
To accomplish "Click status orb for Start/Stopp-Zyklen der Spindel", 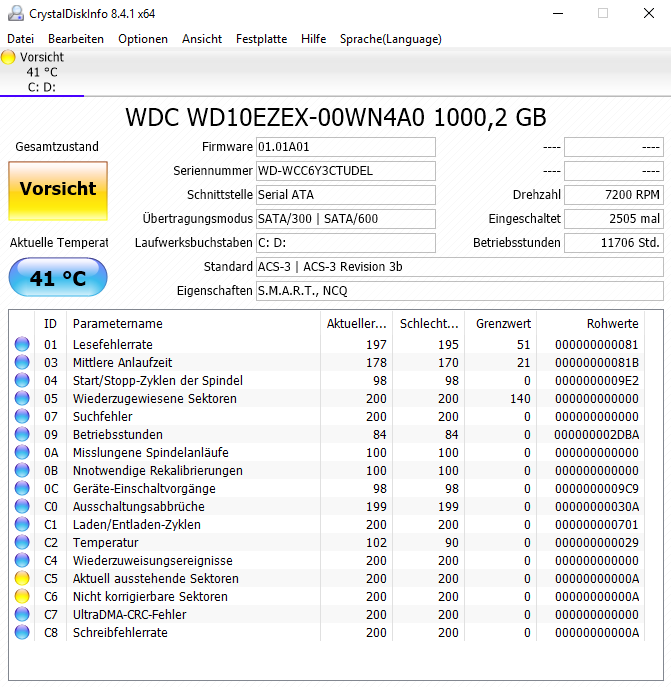I will tap(22, 380).
